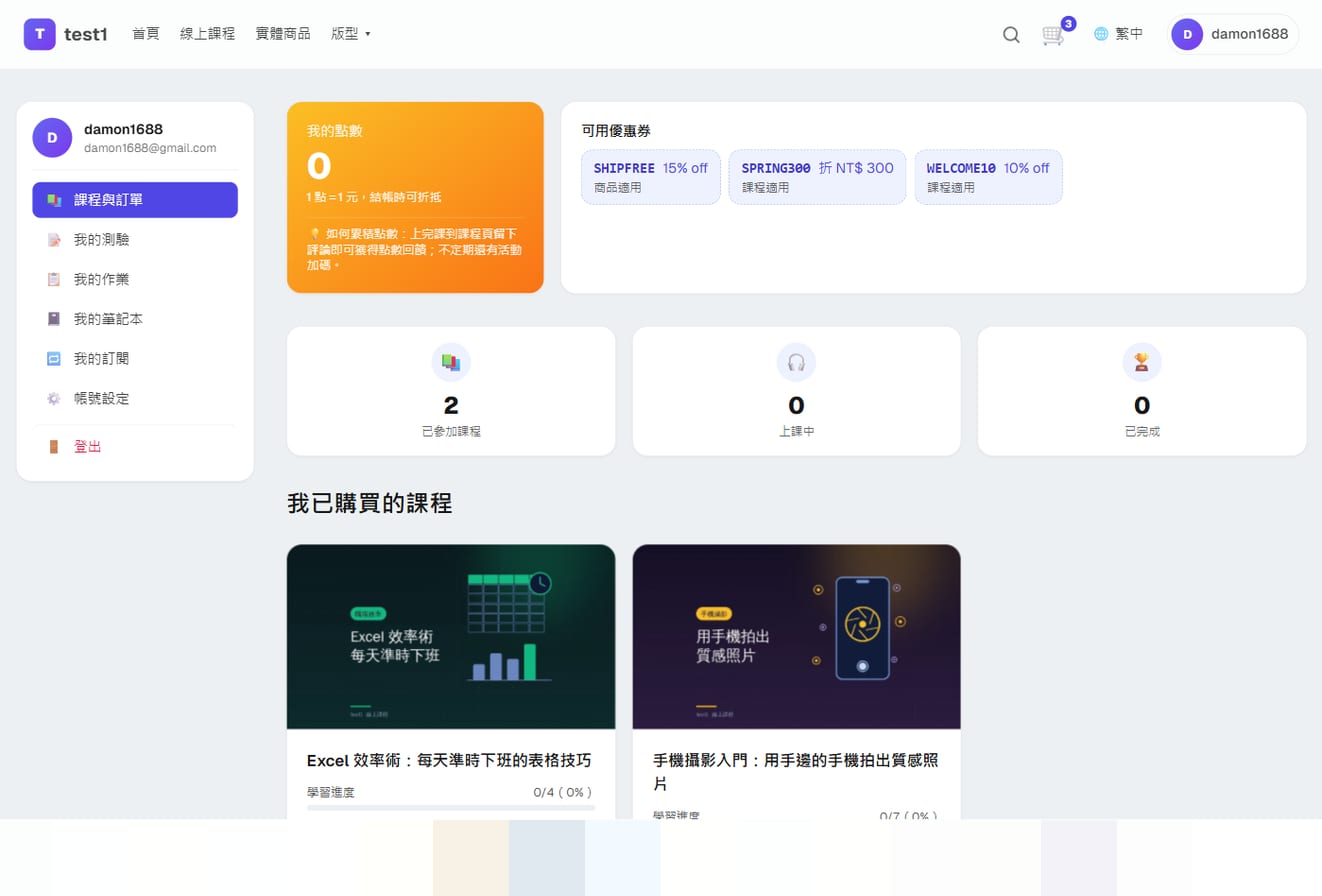Click the 可用優惠券 heading
Image resolution: width=1322 pixels, height=896 pixels.
pos(616,130)
